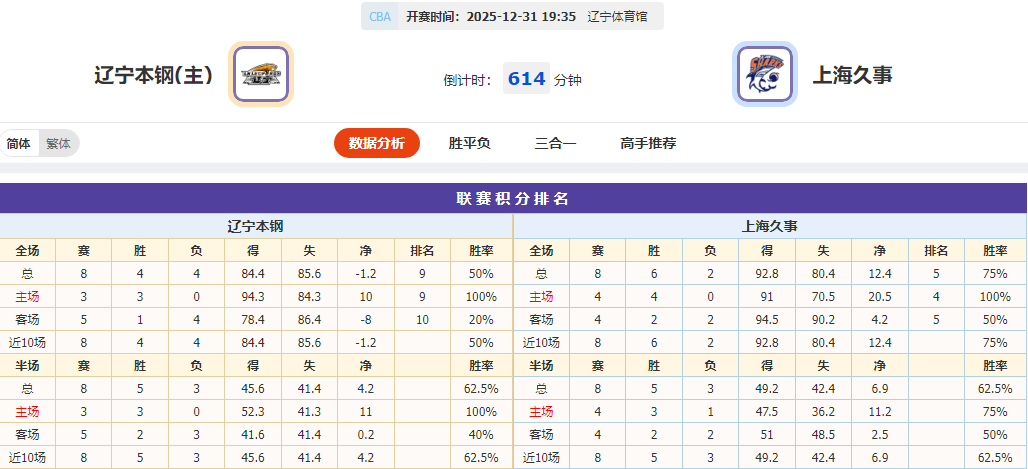Click the Shanghai Jiushi shark logo
Image resolution: width=1028 pixels, height=469 pixels.
[765, 75]
